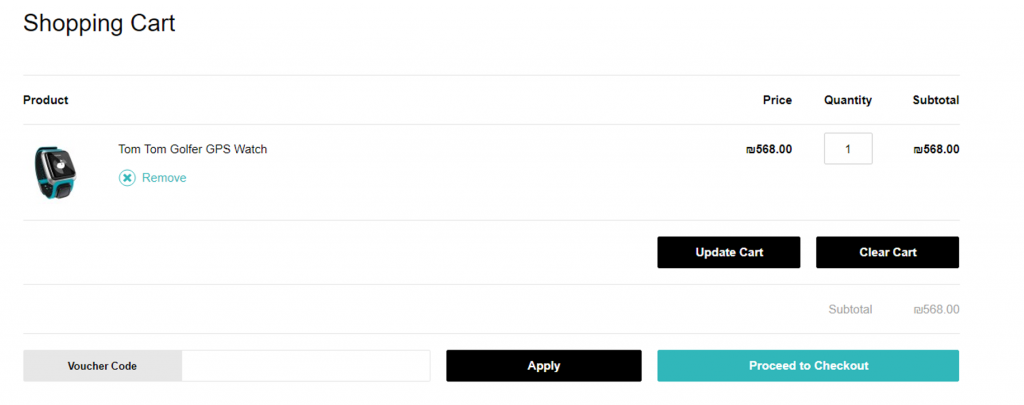Click the grey cart Subtotal label
The width and height of the screenshot is (1024, 405).
850,310
